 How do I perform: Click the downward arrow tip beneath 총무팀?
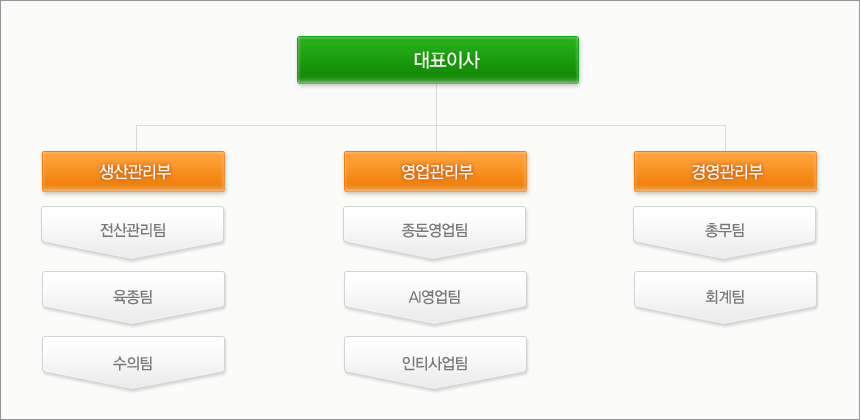[x=725, y=254]
